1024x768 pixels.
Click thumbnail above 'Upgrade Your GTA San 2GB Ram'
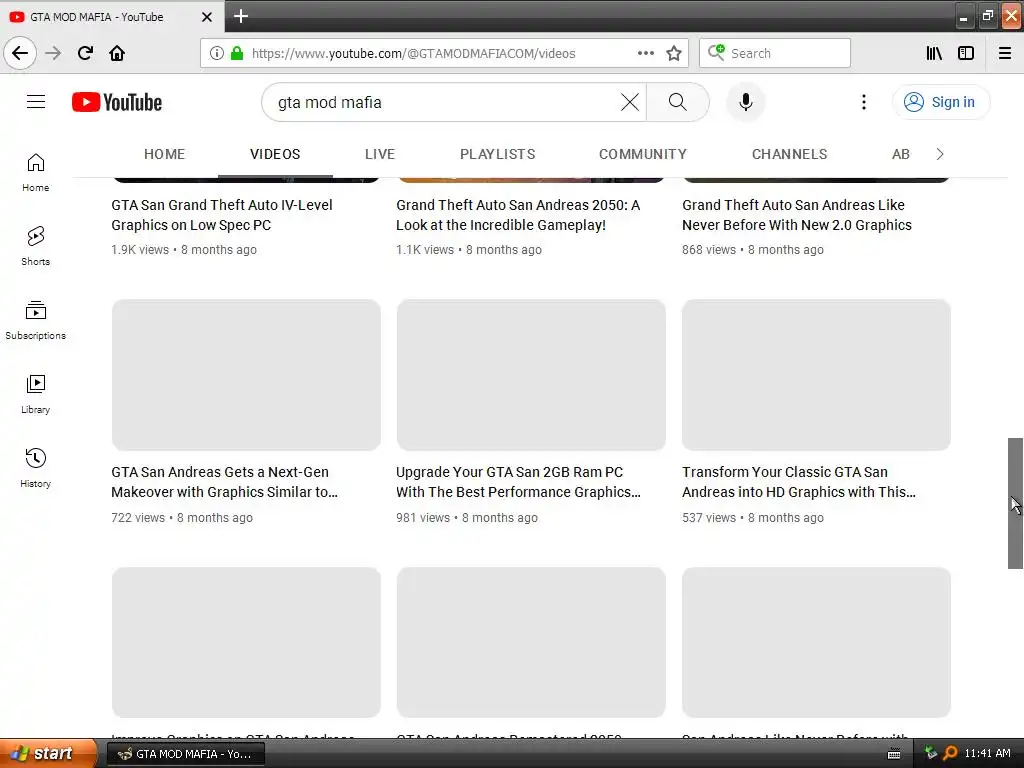point(531,375)
